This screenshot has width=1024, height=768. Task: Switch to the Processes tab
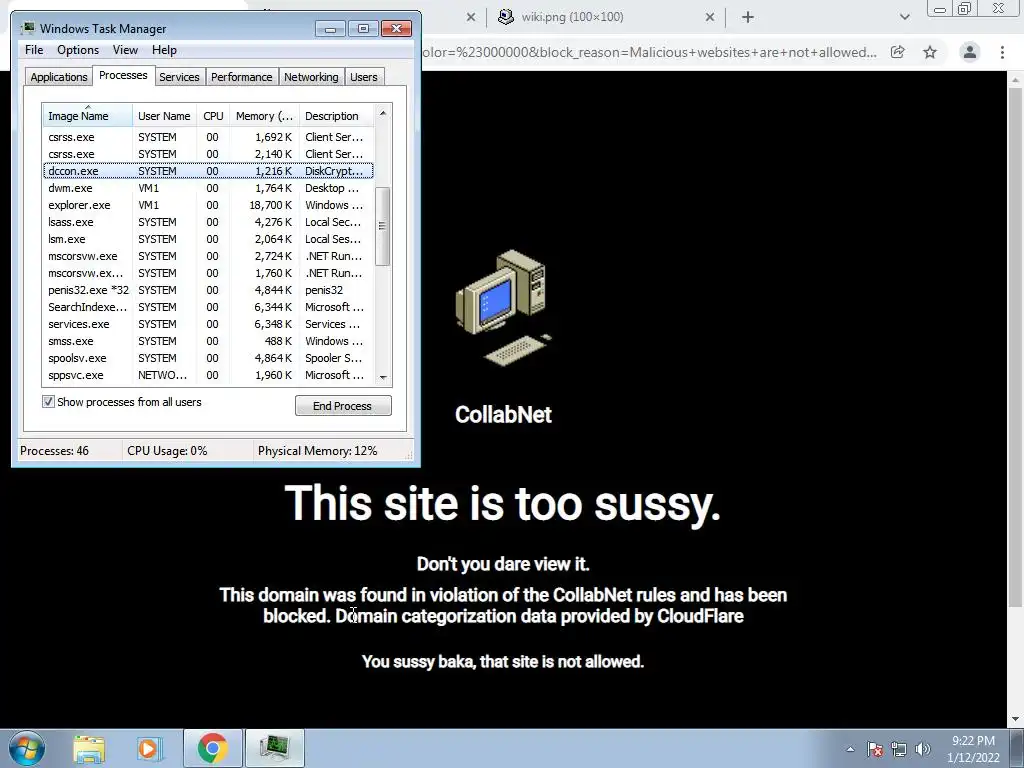(123, 75)
